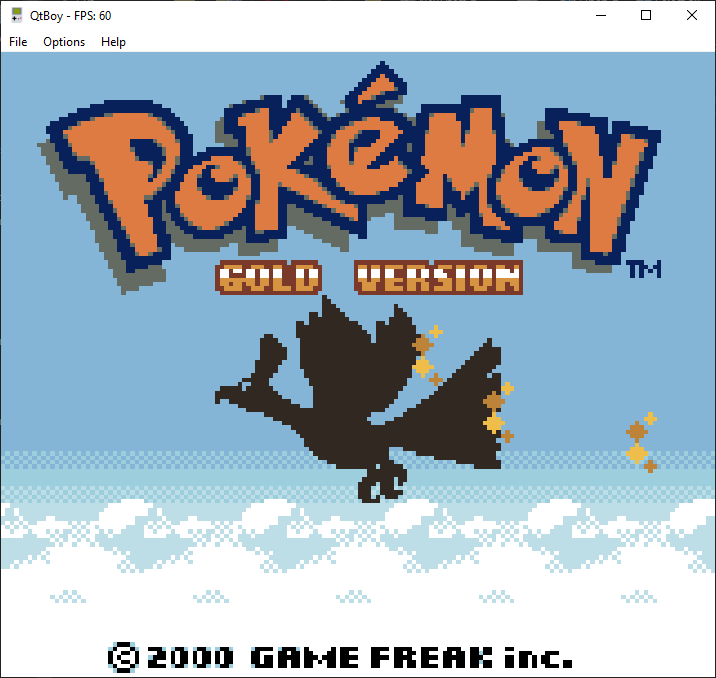The image size is (716, 678).
Task: Minimize the QtBoy window
Action: point(601,16)
